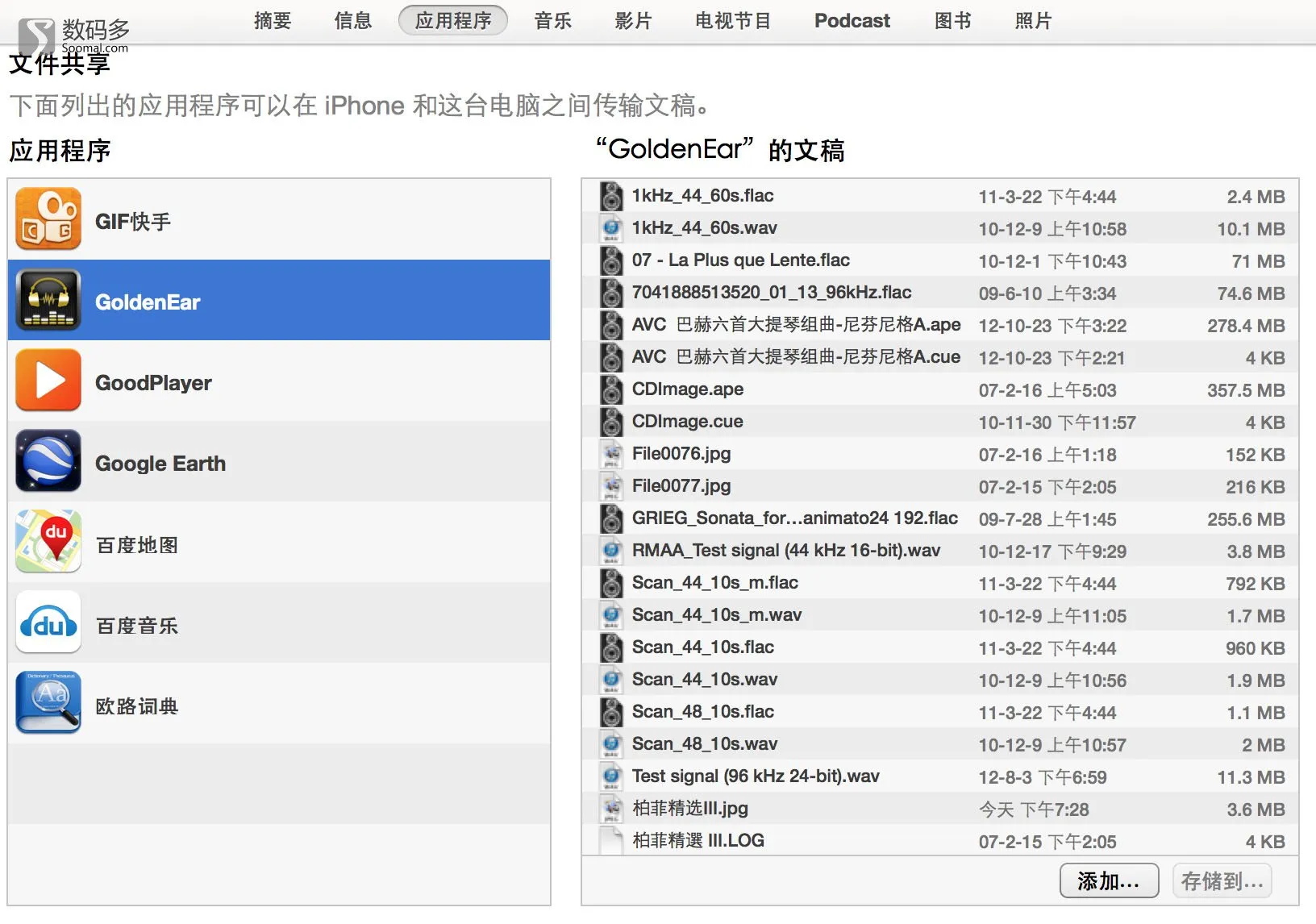The width and height of the screenshot is (1316, 924).
Task: Click the icon beside RMAA_Test signal wav
Action: (x=612, y=551)
